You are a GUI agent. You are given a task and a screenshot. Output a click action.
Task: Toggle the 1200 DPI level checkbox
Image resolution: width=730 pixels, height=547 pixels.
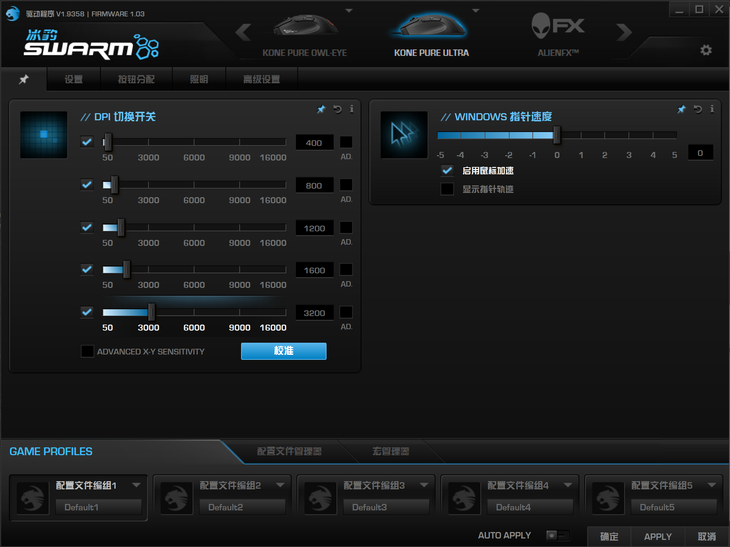coord(87,227)
